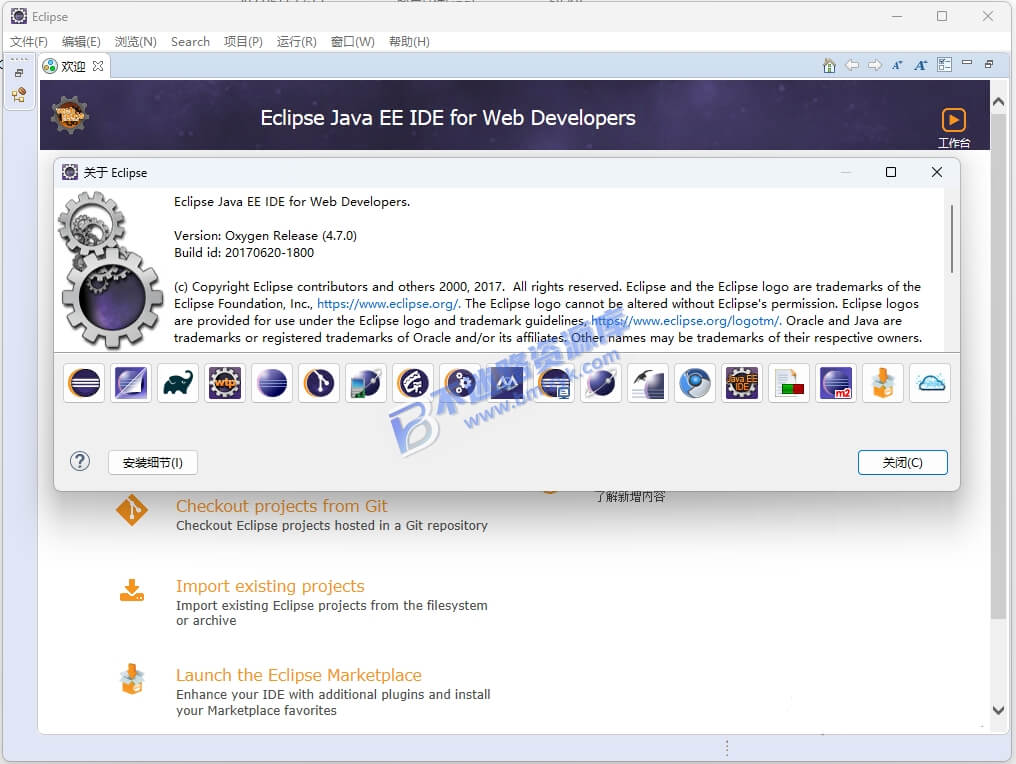This screenshot has height=764, width=1016.
Task: Click the WTP gear plug-in icon
Action: (x=225, y=383)
